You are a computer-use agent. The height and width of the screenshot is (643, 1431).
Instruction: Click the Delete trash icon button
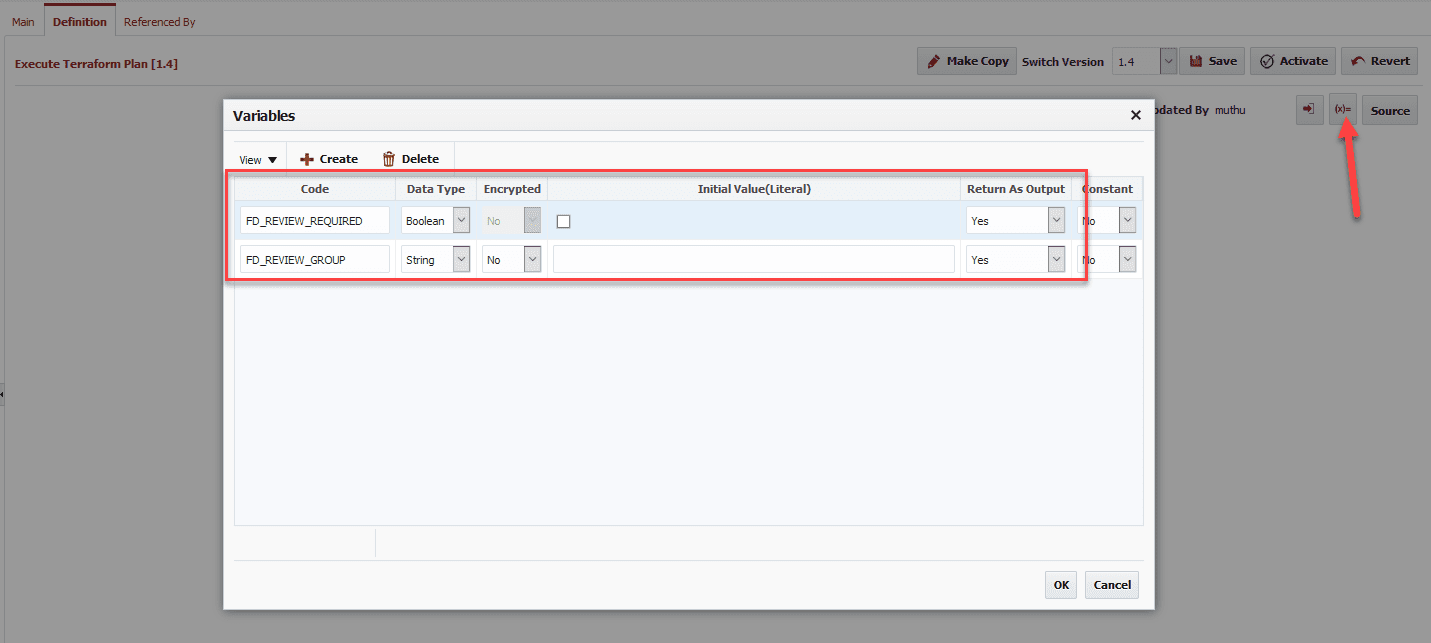[x=410, y=159]
